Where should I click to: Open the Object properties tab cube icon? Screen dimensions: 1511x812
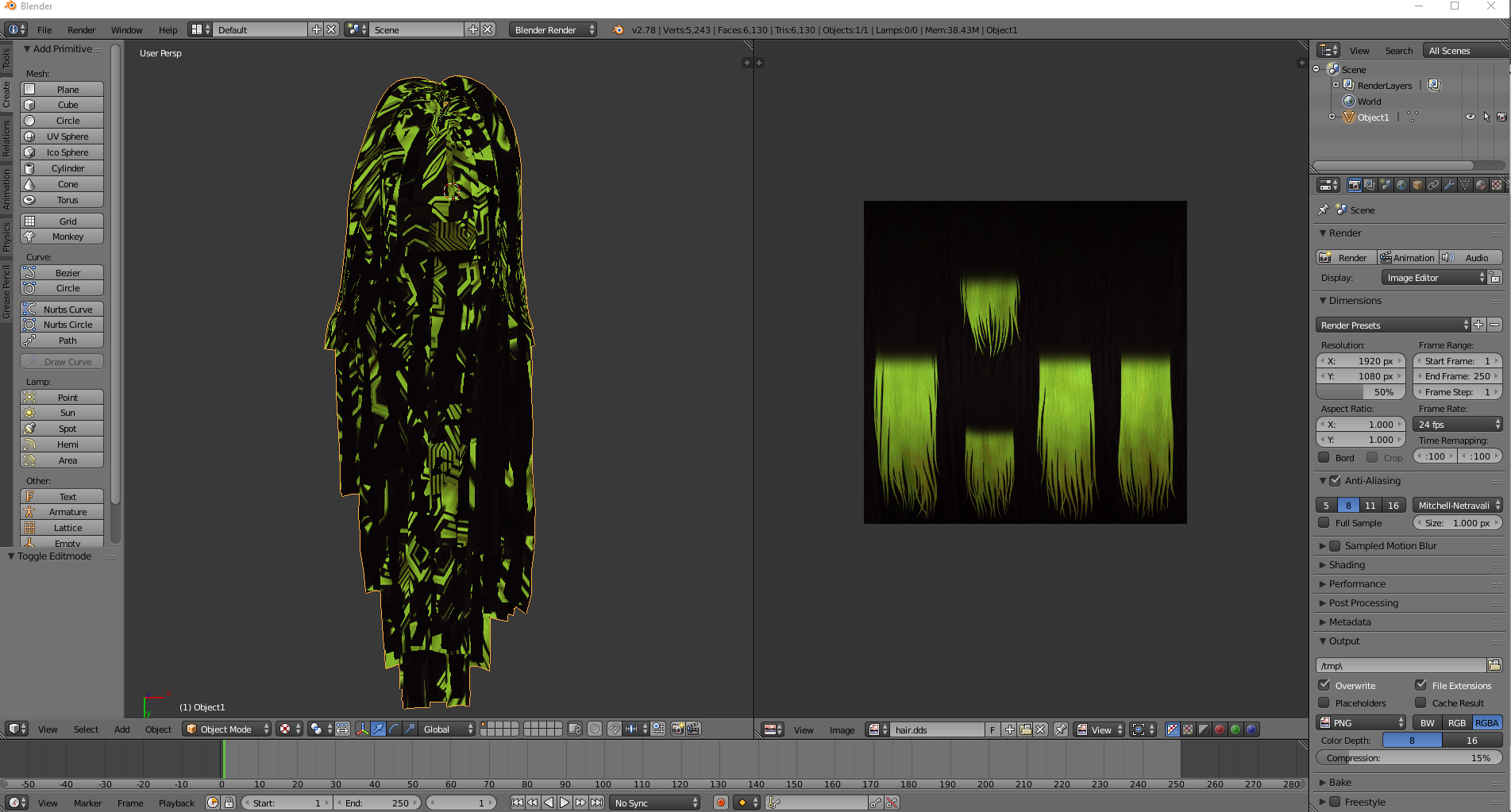click(1417, 185)
